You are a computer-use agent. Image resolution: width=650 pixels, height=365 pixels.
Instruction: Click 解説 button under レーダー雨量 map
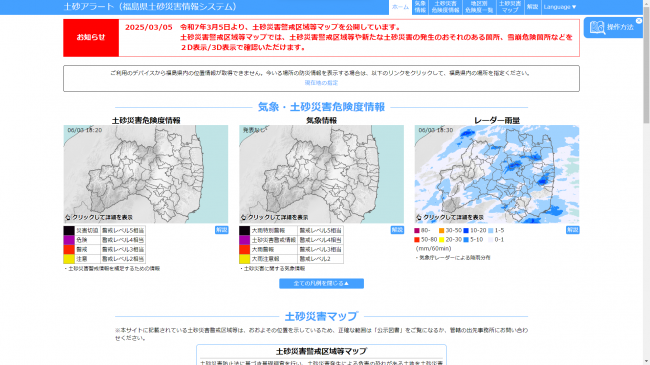click(572, 230)
